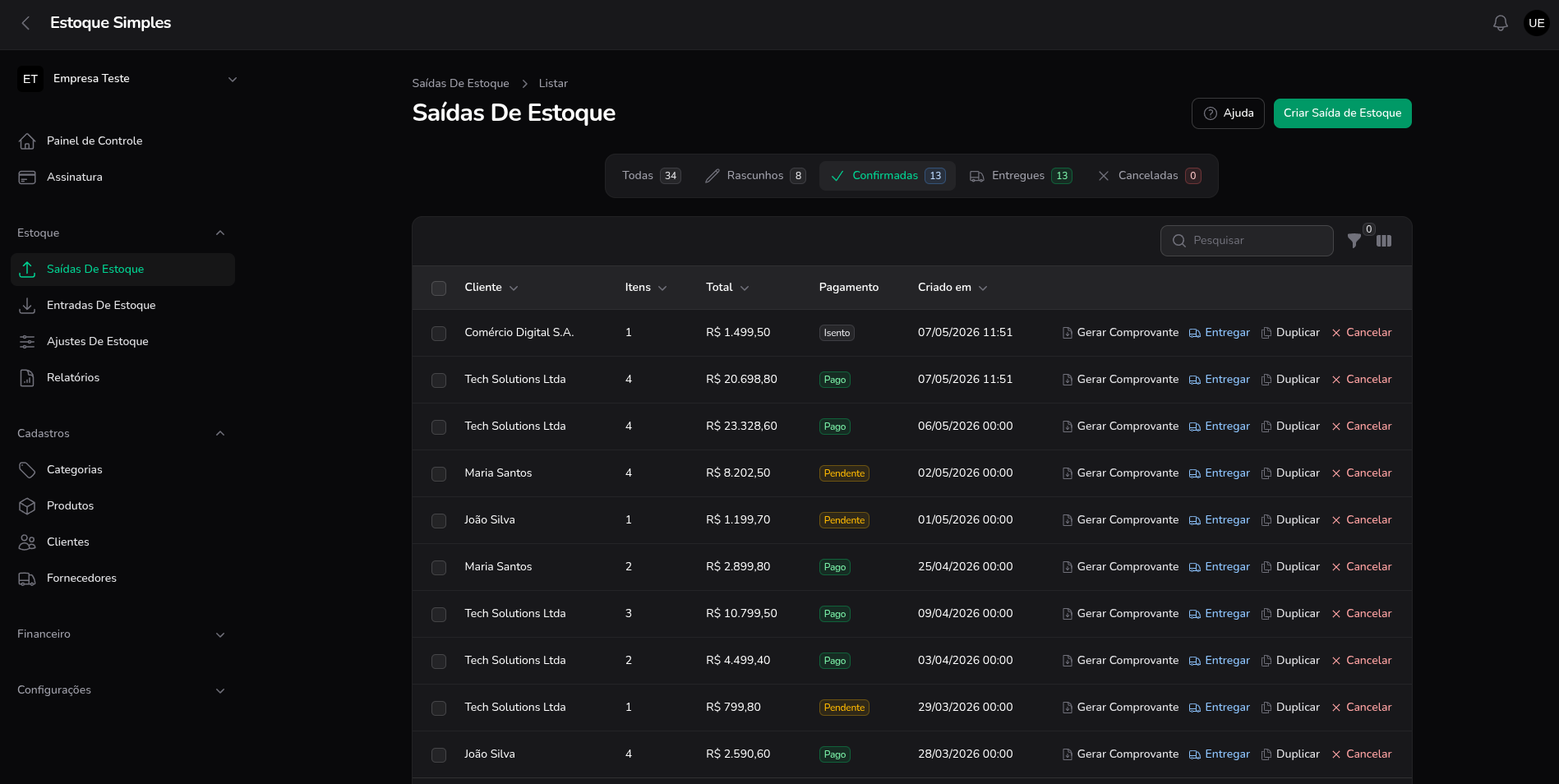1559x784 pixels.
Task: Click the Categorias tag icon
Action: [27, 470]
